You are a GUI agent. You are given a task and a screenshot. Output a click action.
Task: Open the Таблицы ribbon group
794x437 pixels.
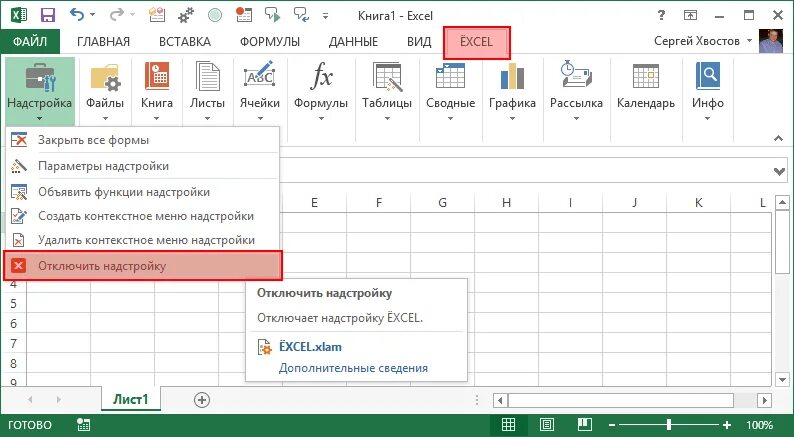point(387,91)
